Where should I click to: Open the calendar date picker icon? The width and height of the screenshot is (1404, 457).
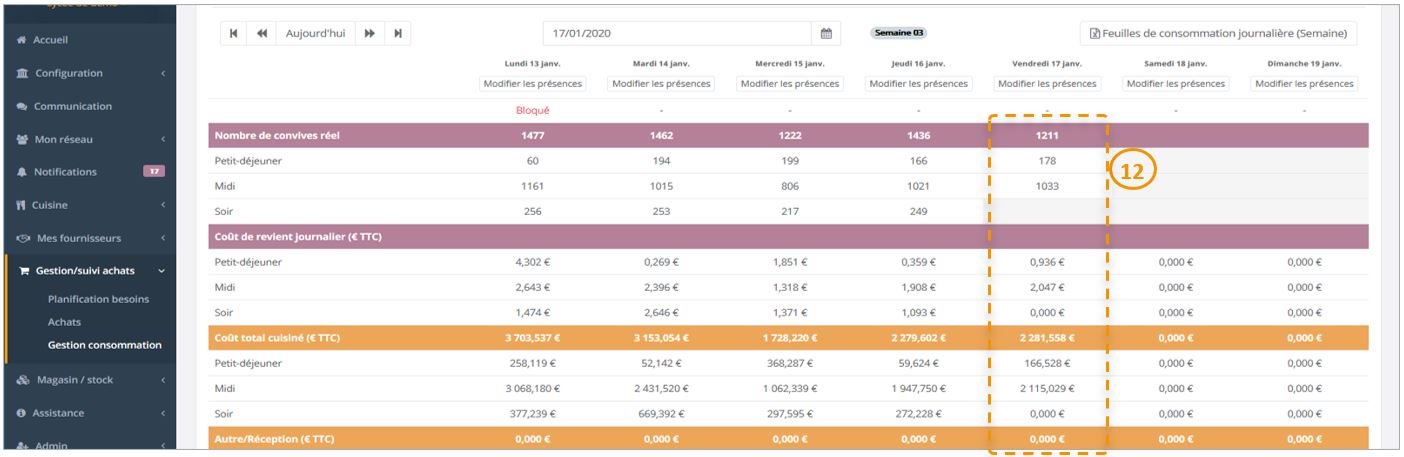[x=826, y=33]
